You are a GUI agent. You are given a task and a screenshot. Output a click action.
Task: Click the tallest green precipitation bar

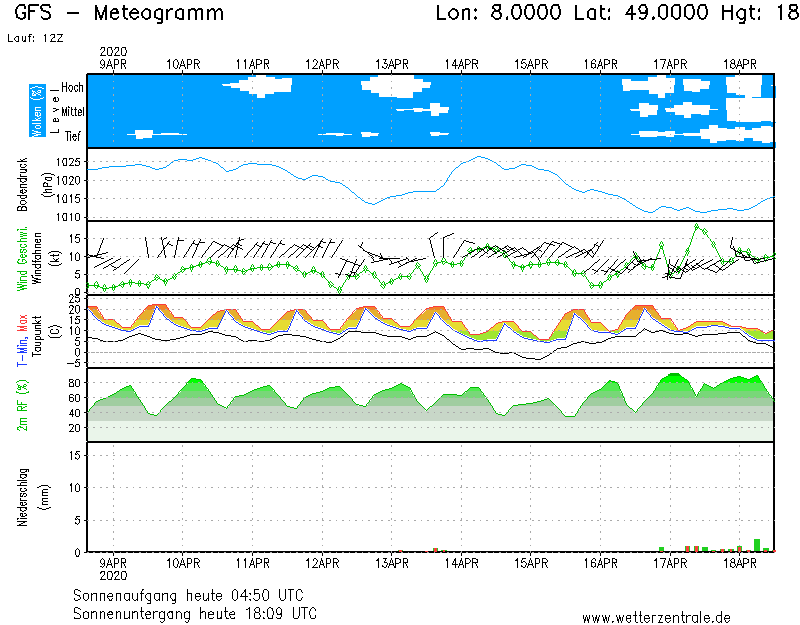pos(757,546)
